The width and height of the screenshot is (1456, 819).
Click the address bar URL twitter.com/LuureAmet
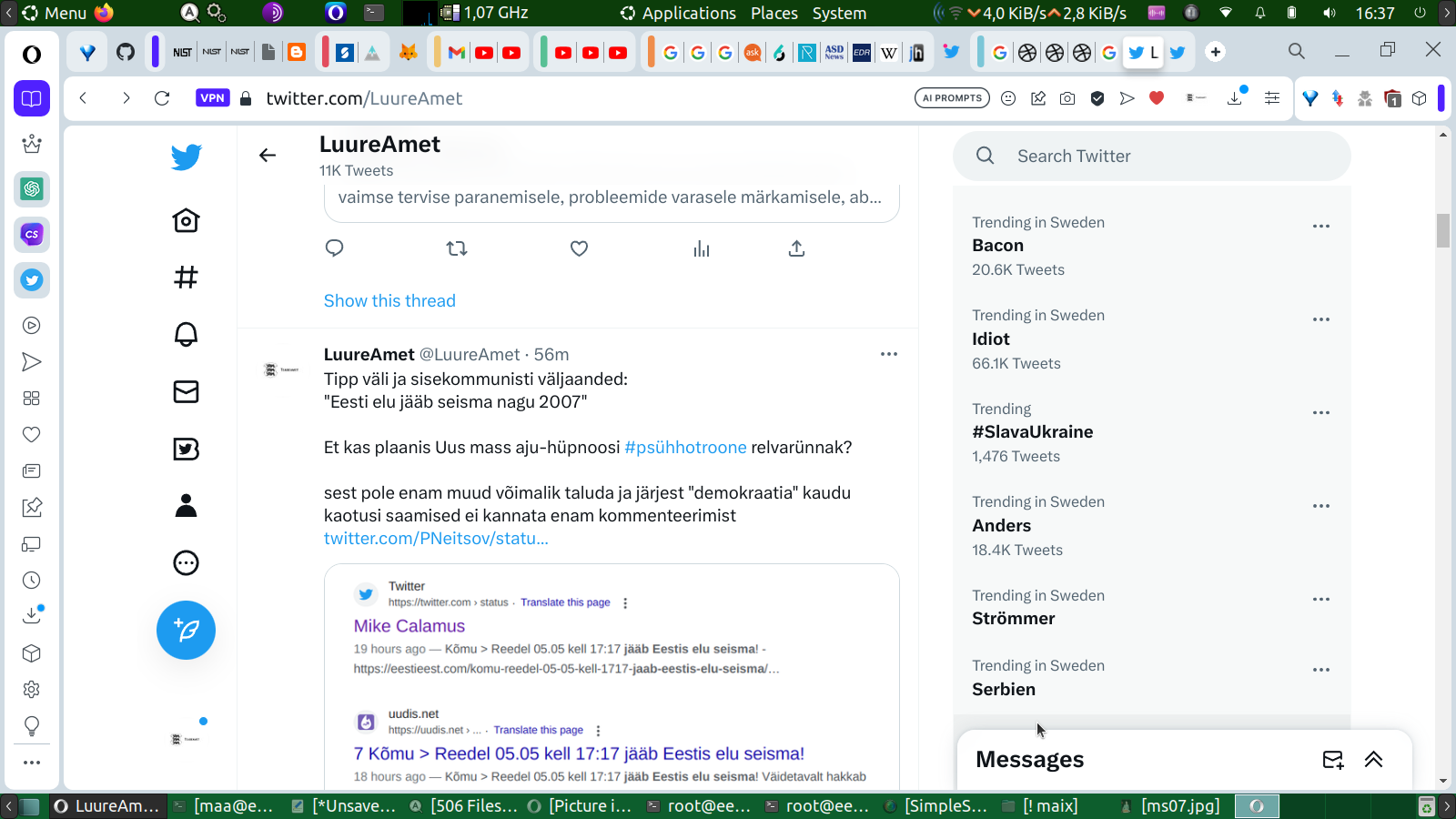tap(364, 98)
